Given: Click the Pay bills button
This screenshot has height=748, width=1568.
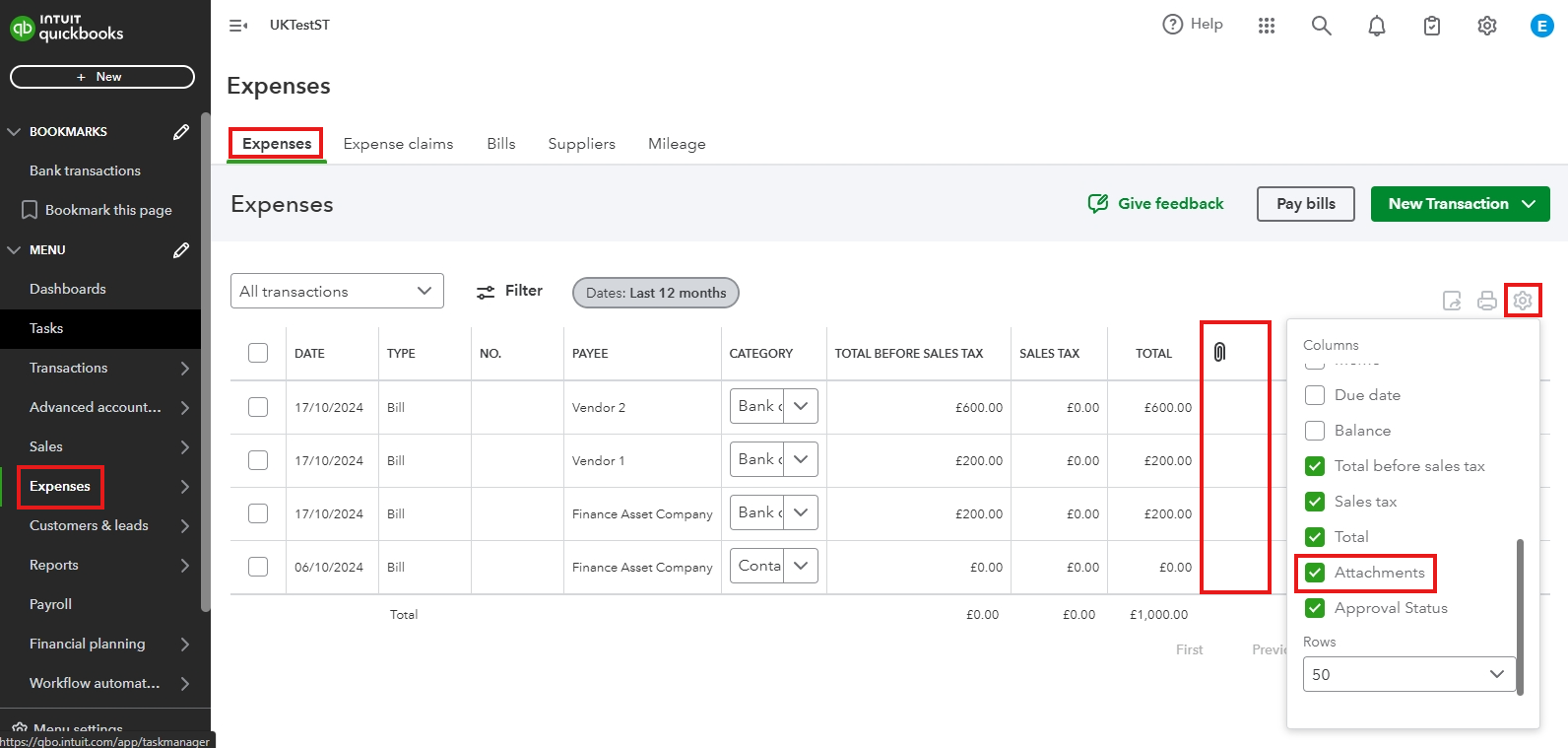Looking at the screenshot, I should coord(1306,204).
